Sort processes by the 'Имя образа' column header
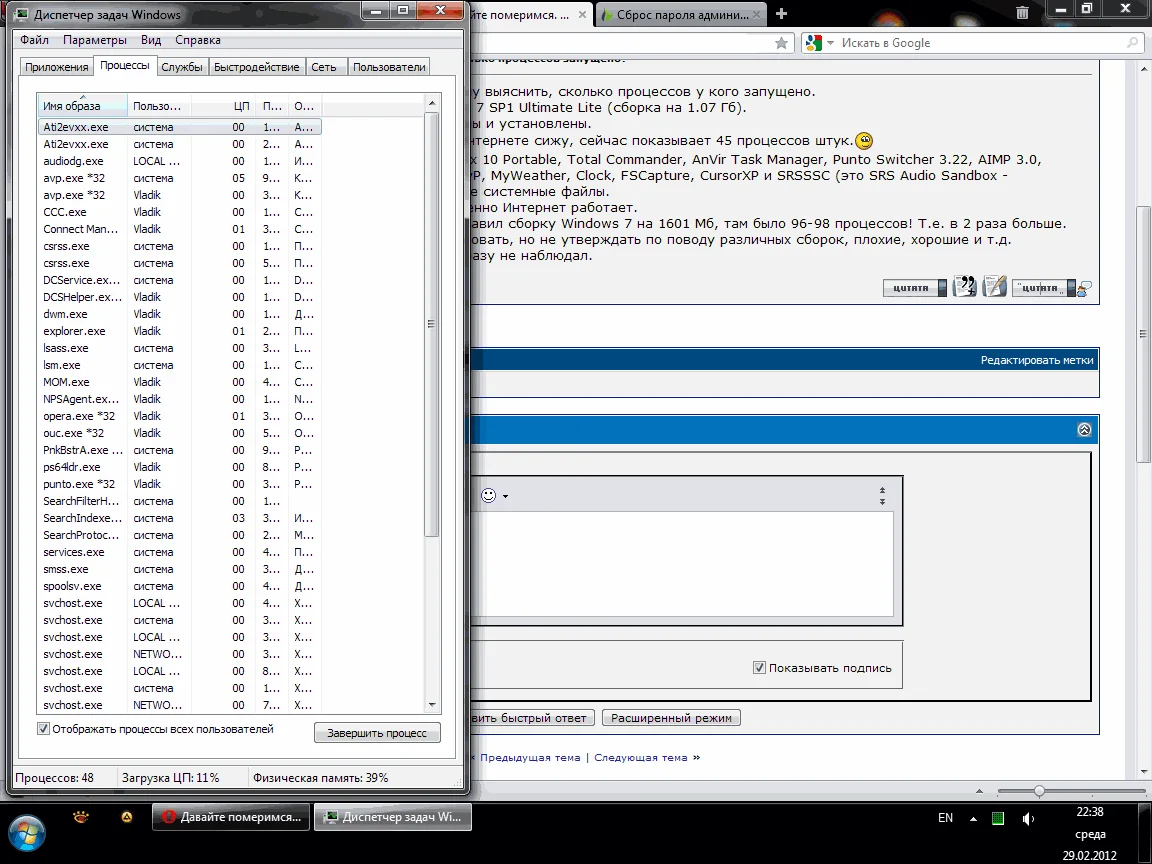This screenshot has height=864, width=1152. click(x=82, y=106)
